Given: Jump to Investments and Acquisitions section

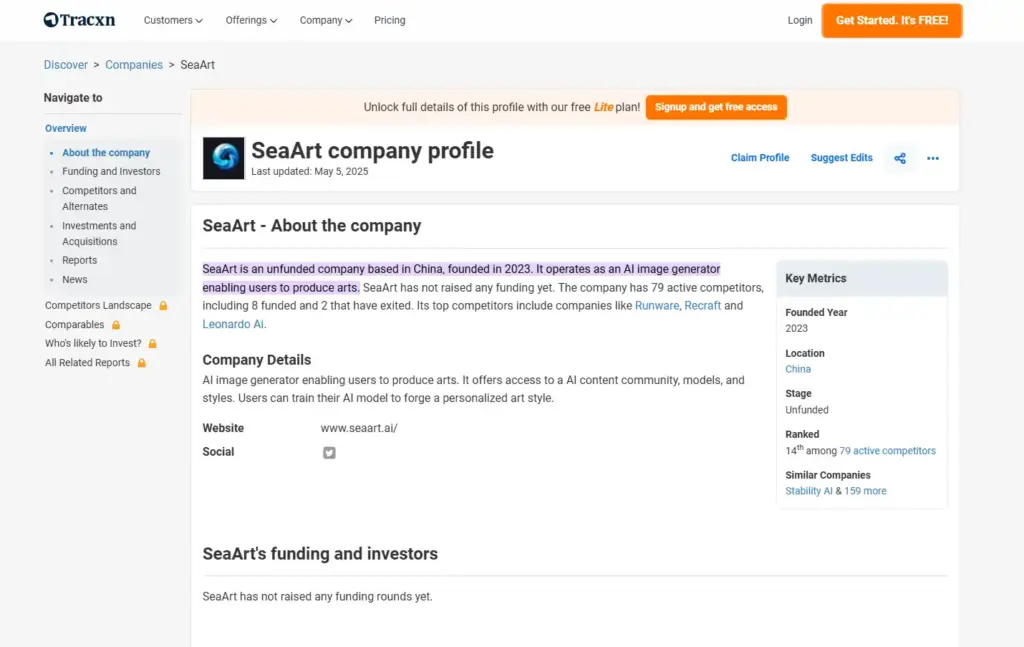Looking at the screenshot, I should pos(99,234).
